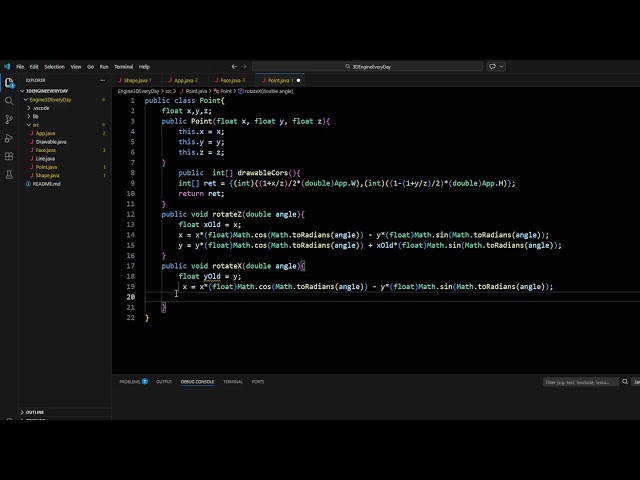Image resolution: width=640 pixels, height=480 pixels.
Task: Open the Run menu
Action: (104, 67)
